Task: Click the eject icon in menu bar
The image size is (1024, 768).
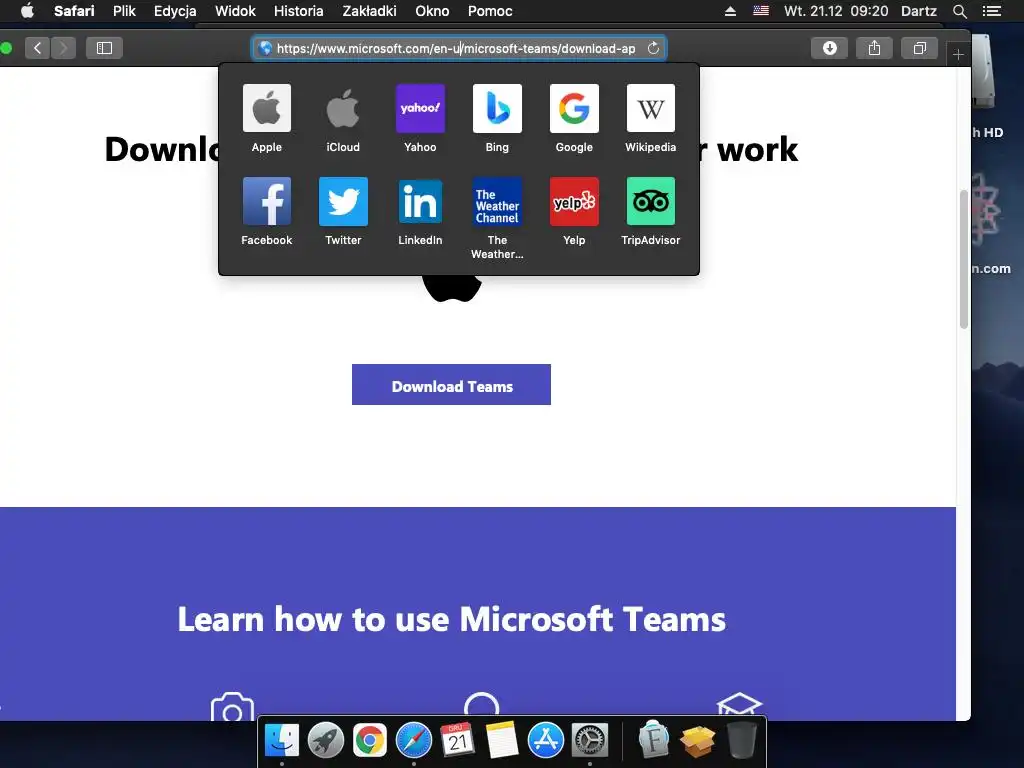Action: 730,11
